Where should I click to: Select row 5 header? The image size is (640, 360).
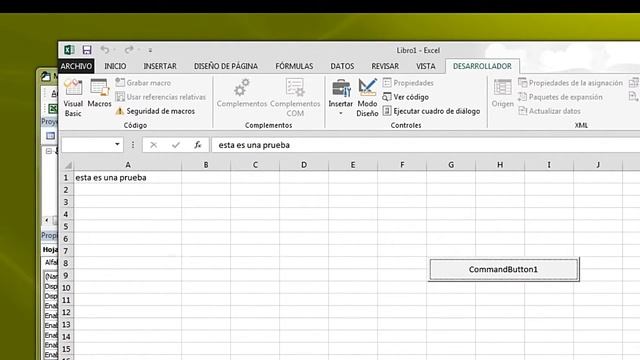click(x=66, y=227)
